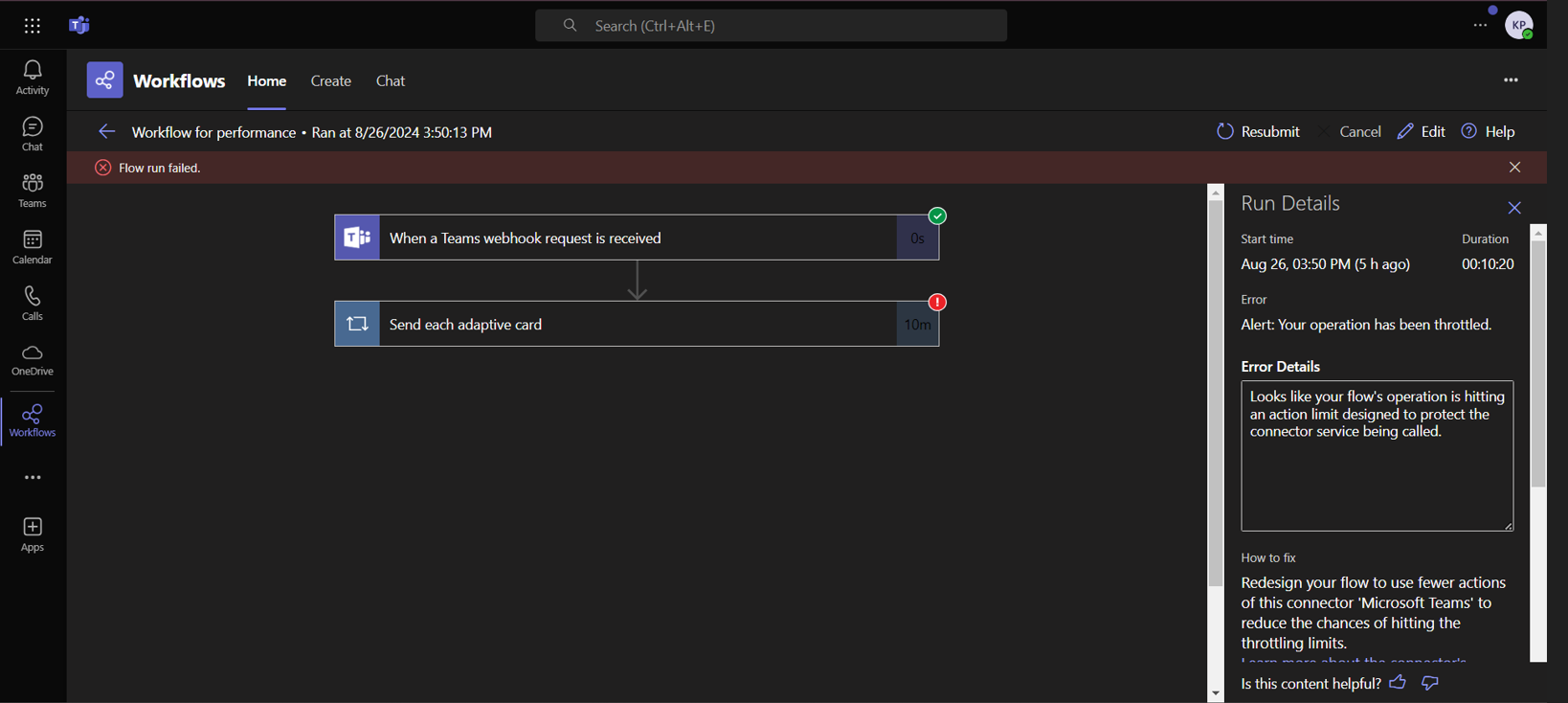Click the Error Details resize handle

click(x=1509, y=525)
